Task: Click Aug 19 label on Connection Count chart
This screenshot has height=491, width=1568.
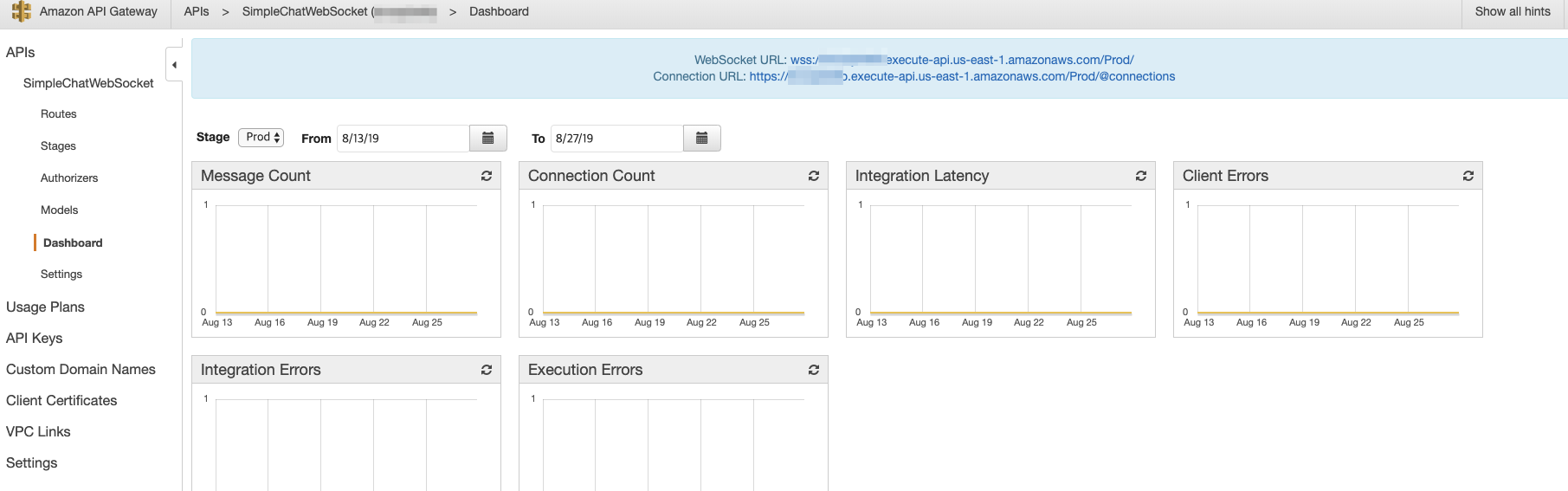Action: [x=649, y=322]
